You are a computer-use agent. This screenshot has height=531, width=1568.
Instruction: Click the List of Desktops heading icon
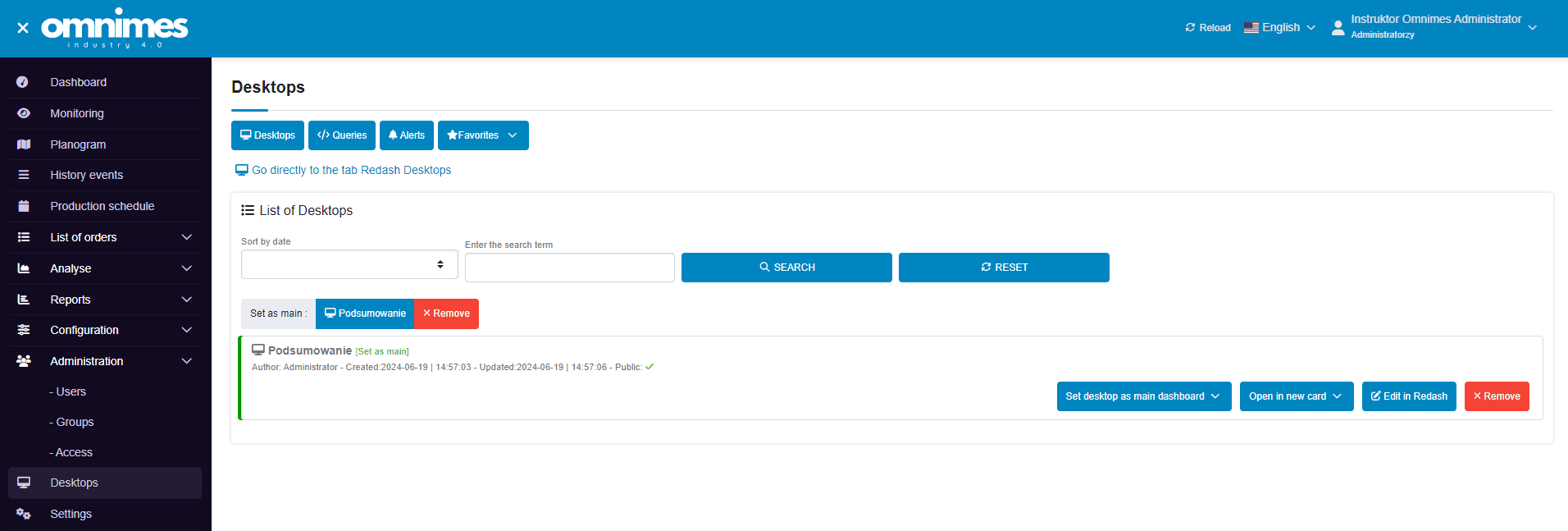[x=248, y=210]
